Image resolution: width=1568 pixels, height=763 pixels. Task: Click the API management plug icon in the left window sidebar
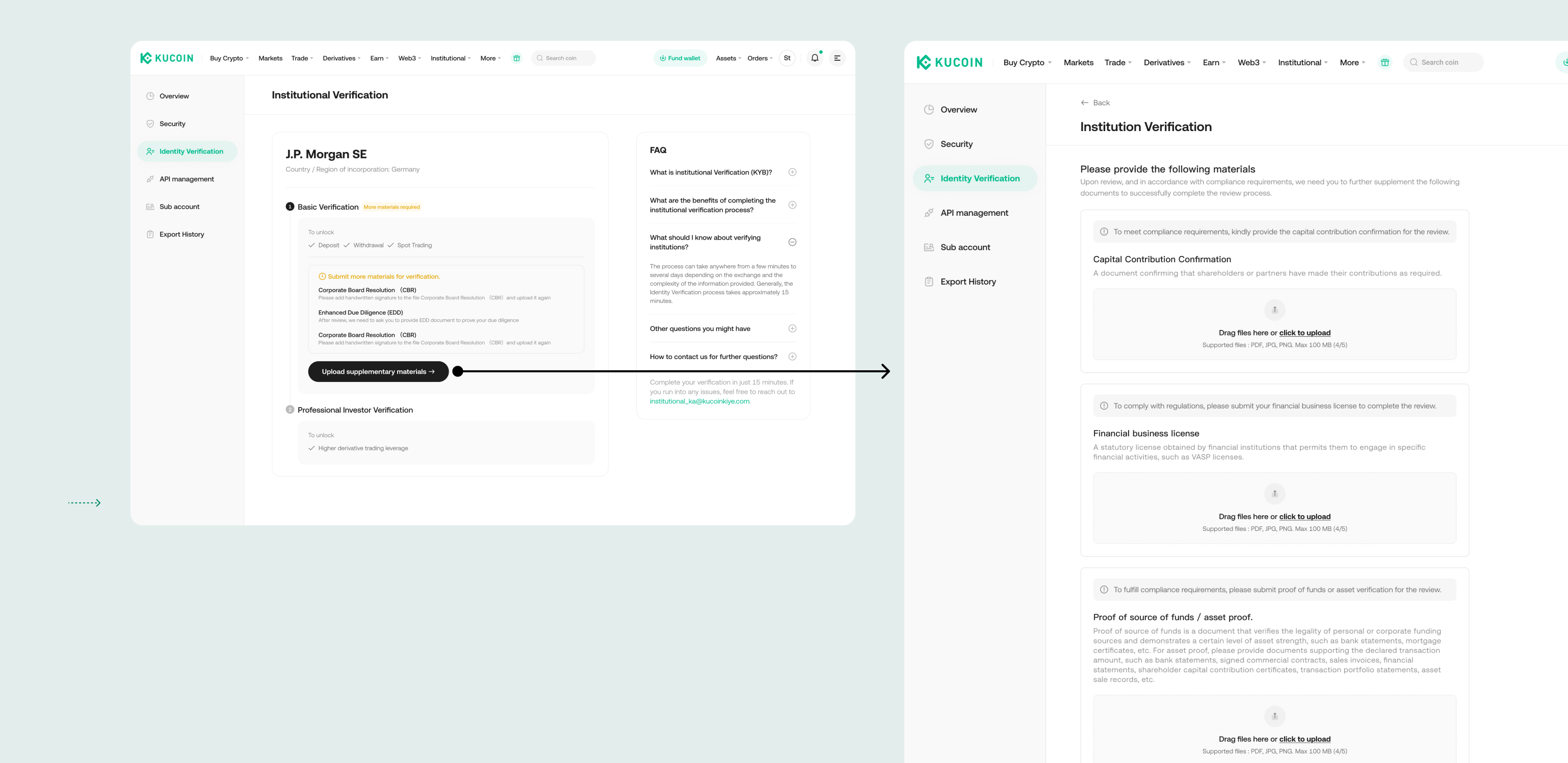click(150, 179)
